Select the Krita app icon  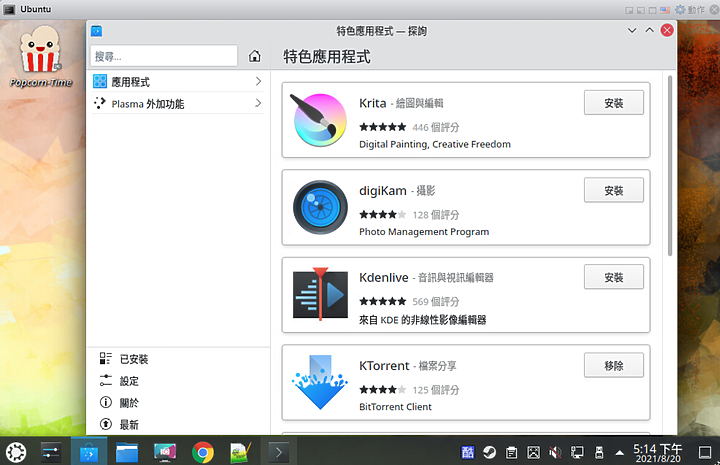tap(320, 120)
